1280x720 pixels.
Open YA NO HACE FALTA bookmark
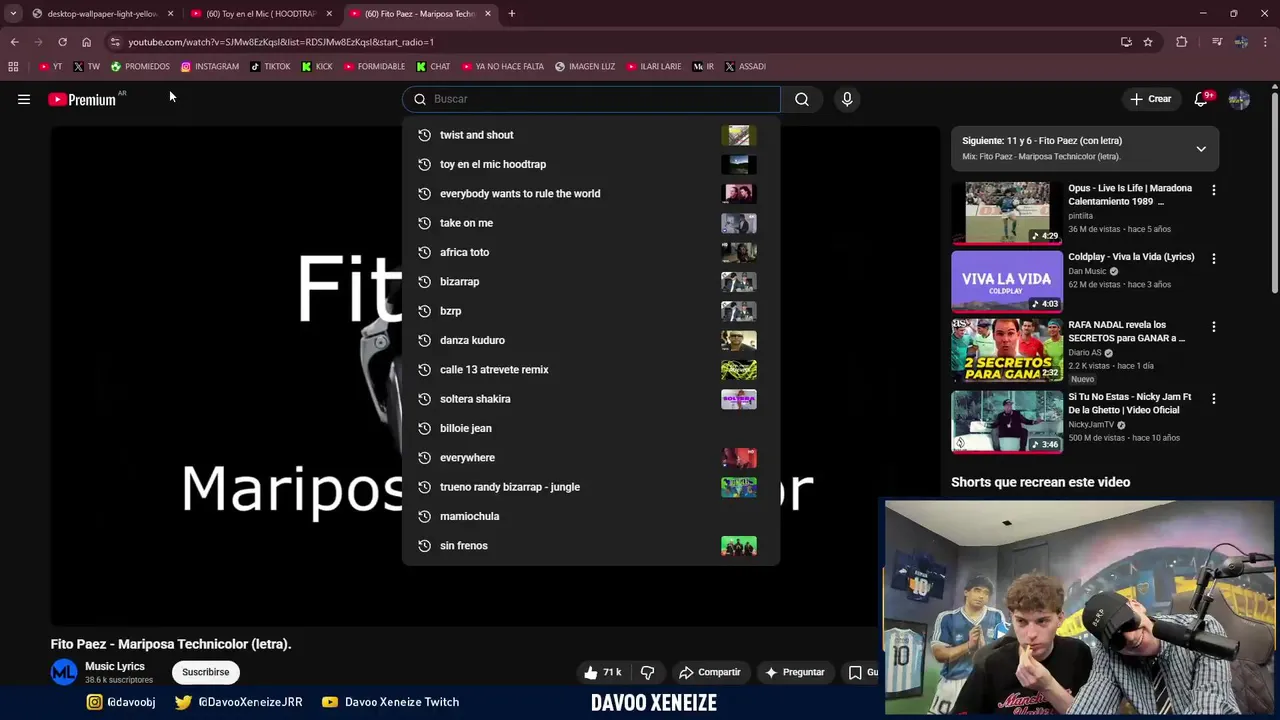pyautogui.click(x=502, y=67)
